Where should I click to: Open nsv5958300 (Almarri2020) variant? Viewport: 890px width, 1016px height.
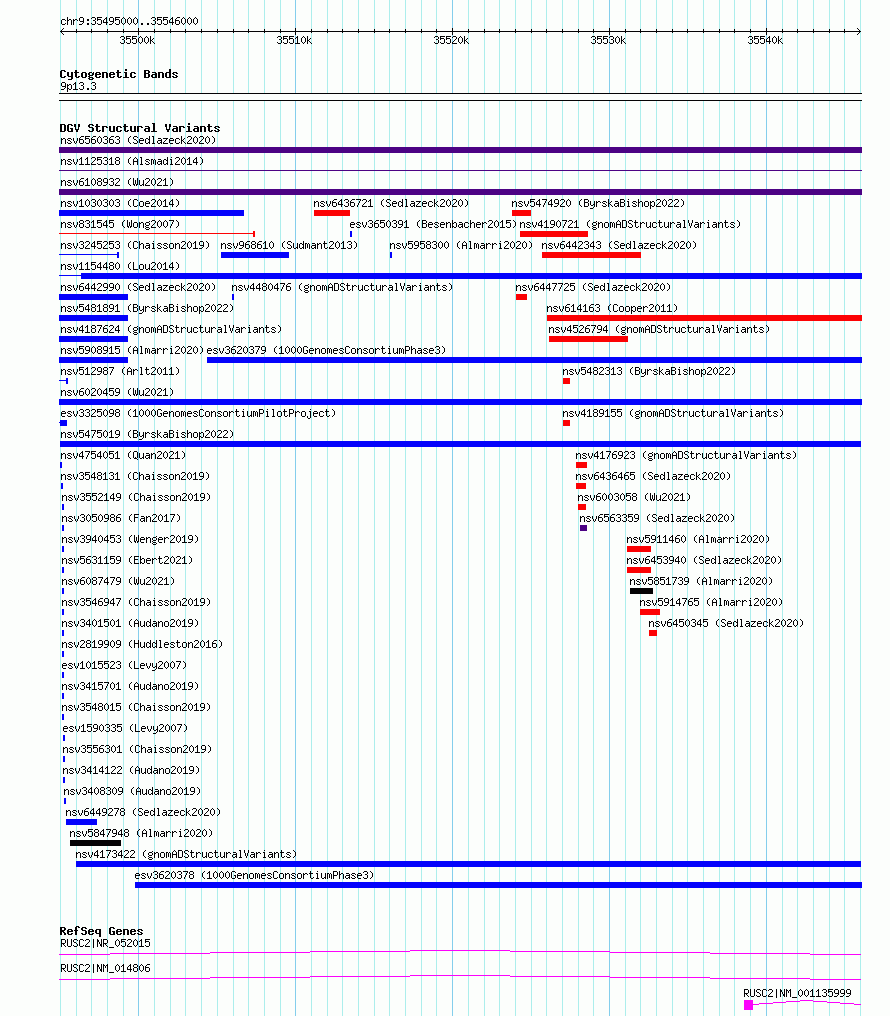point(461,246)
